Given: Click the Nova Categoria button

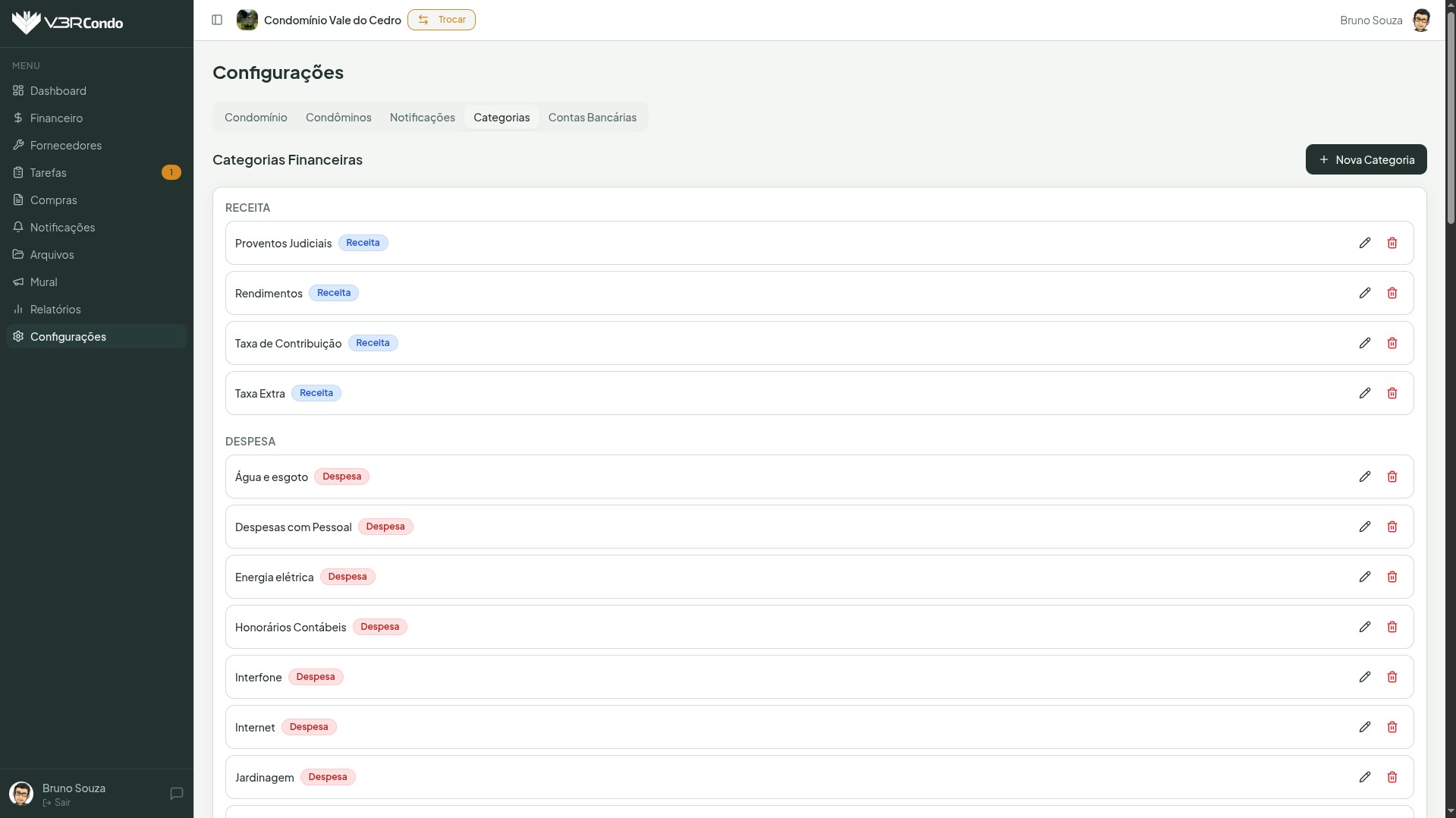Looking at the screenshot, I should tap(1366, 159).
